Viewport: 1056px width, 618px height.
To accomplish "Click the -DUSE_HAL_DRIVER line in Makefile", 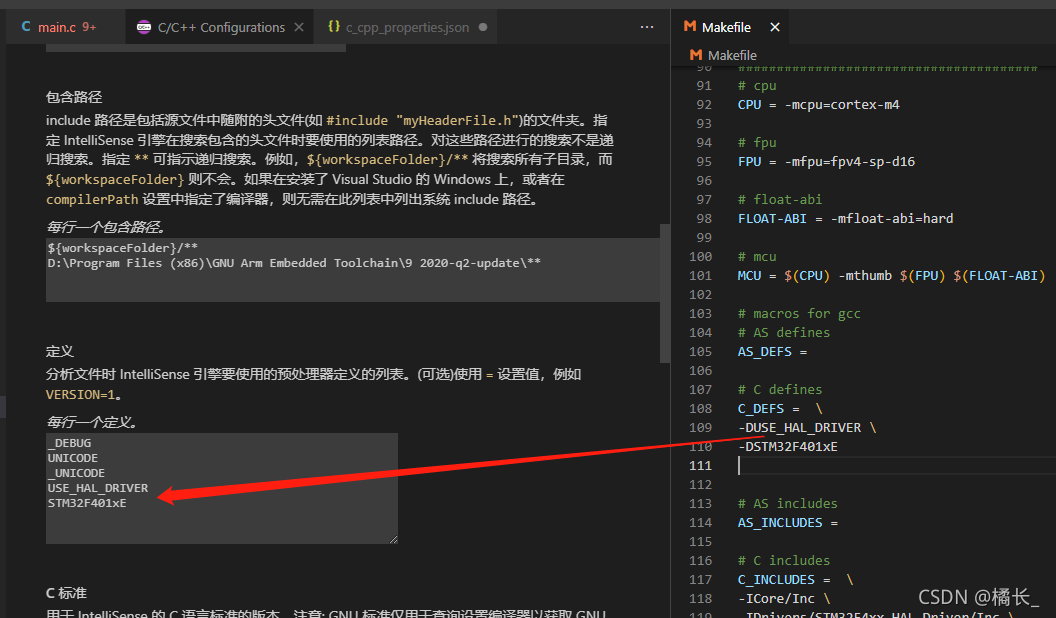I will pyautogui.click(x=807, y=427).
